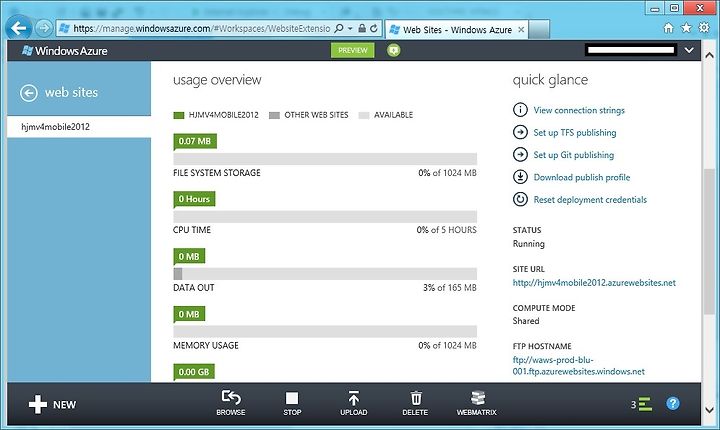Click the 0 Hours CPU label
720x430 pixels.
[x=194, y=199]
